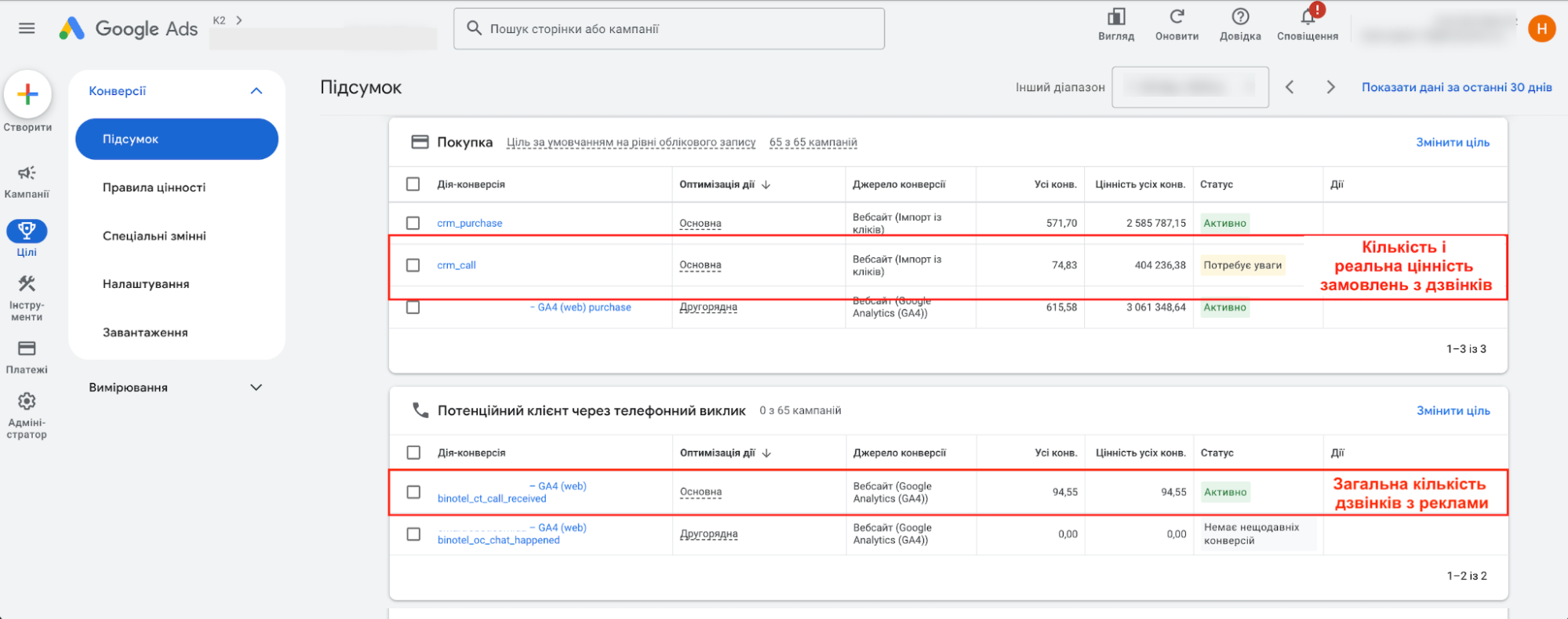The image size is (1568, 619).
Task: Click the Оновити refresh icon
Action: [x=1177, y=16]
